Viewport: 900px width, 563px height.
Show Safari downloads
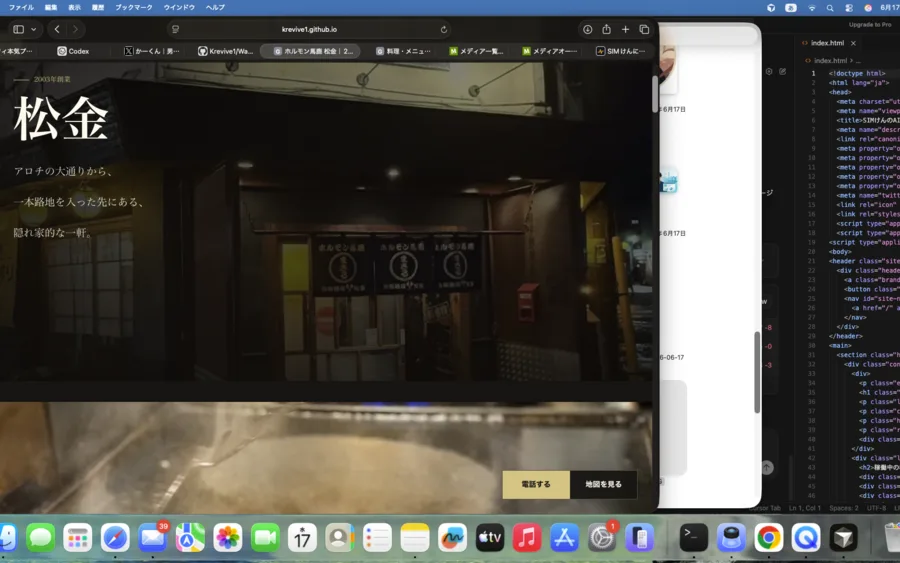point(587,29)
